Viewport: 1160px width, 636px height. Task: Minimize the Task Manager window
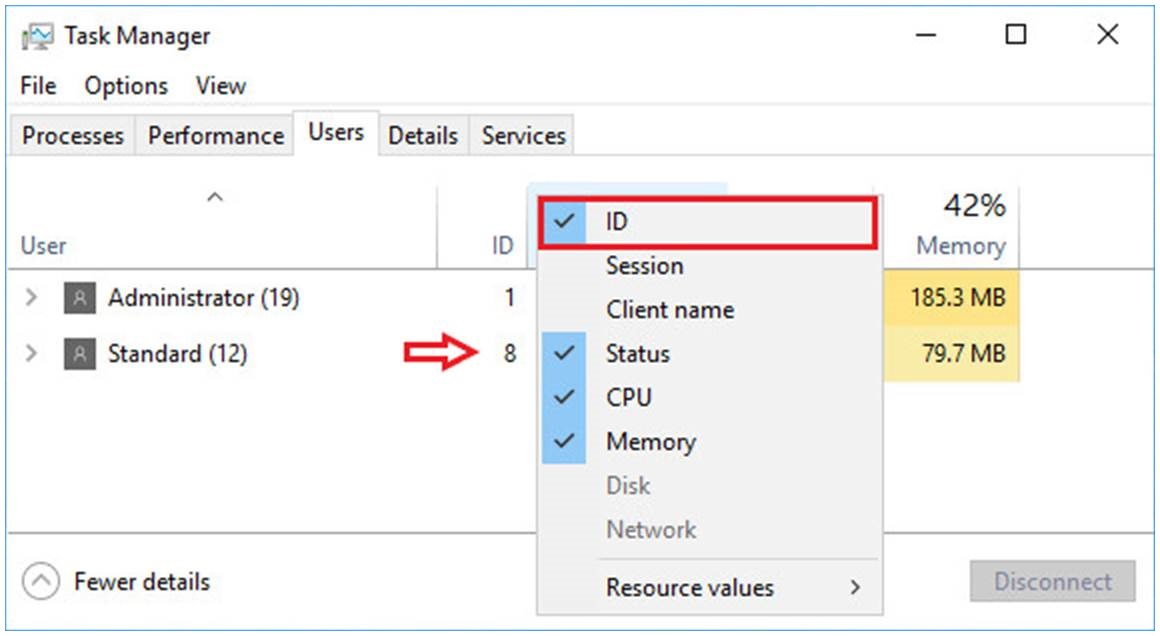926,35
